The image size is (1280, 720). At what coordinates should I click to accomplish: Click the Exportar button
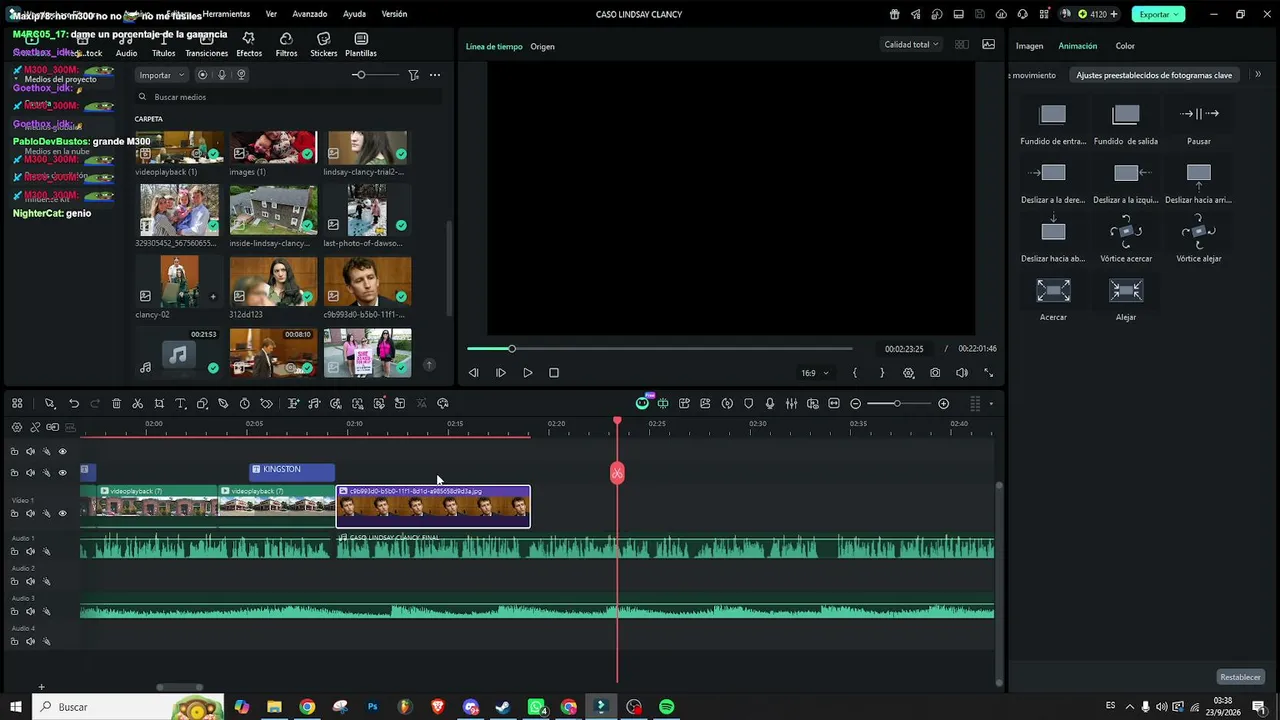(x=1158, y=14)
